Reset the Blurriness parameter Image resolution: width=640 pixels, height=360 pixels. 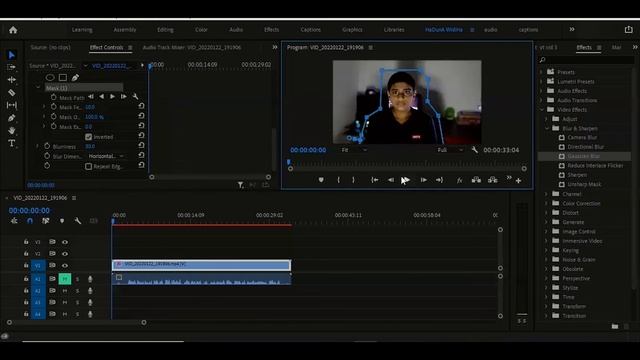[141, 145]
